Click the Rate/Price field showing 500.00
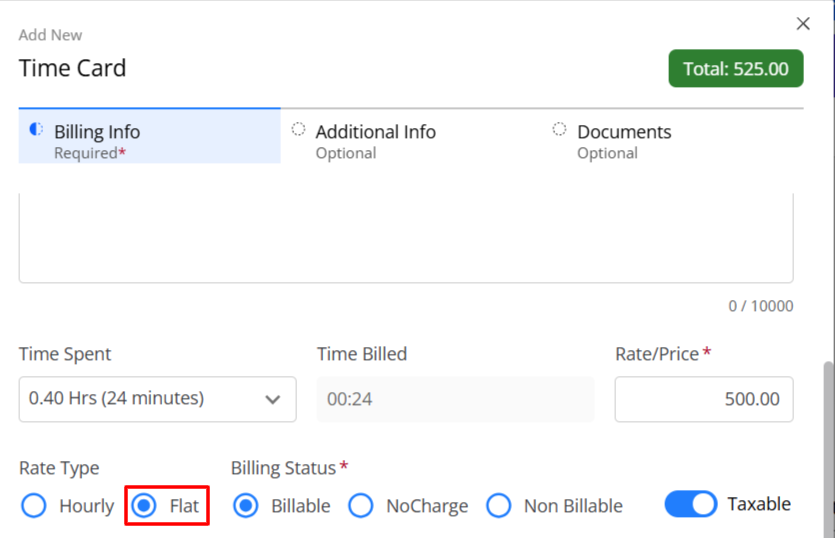This screenshot has width=835, height=538. tap(704, 399)
